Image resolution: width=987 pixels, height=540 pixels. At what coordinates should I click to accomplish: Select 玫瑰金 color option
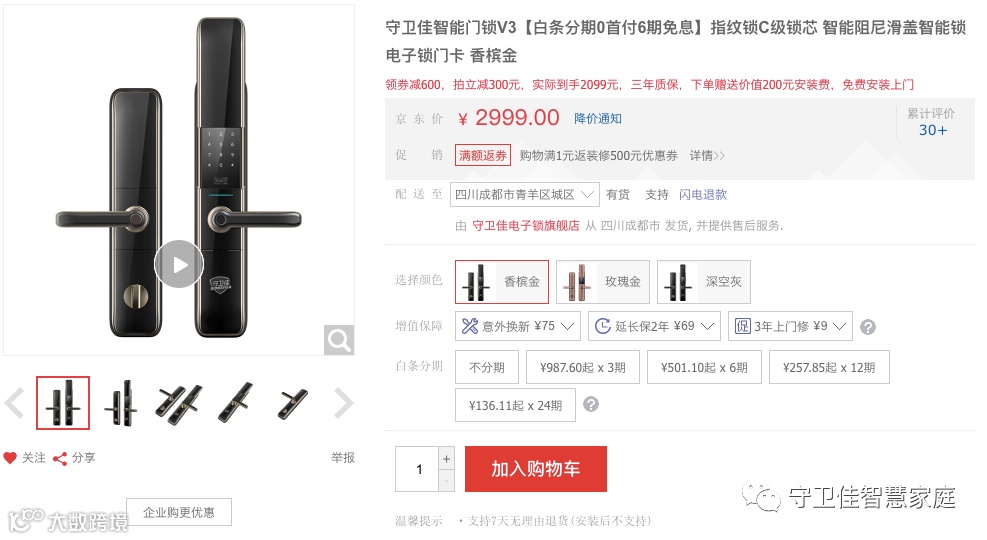click(603, 282)
